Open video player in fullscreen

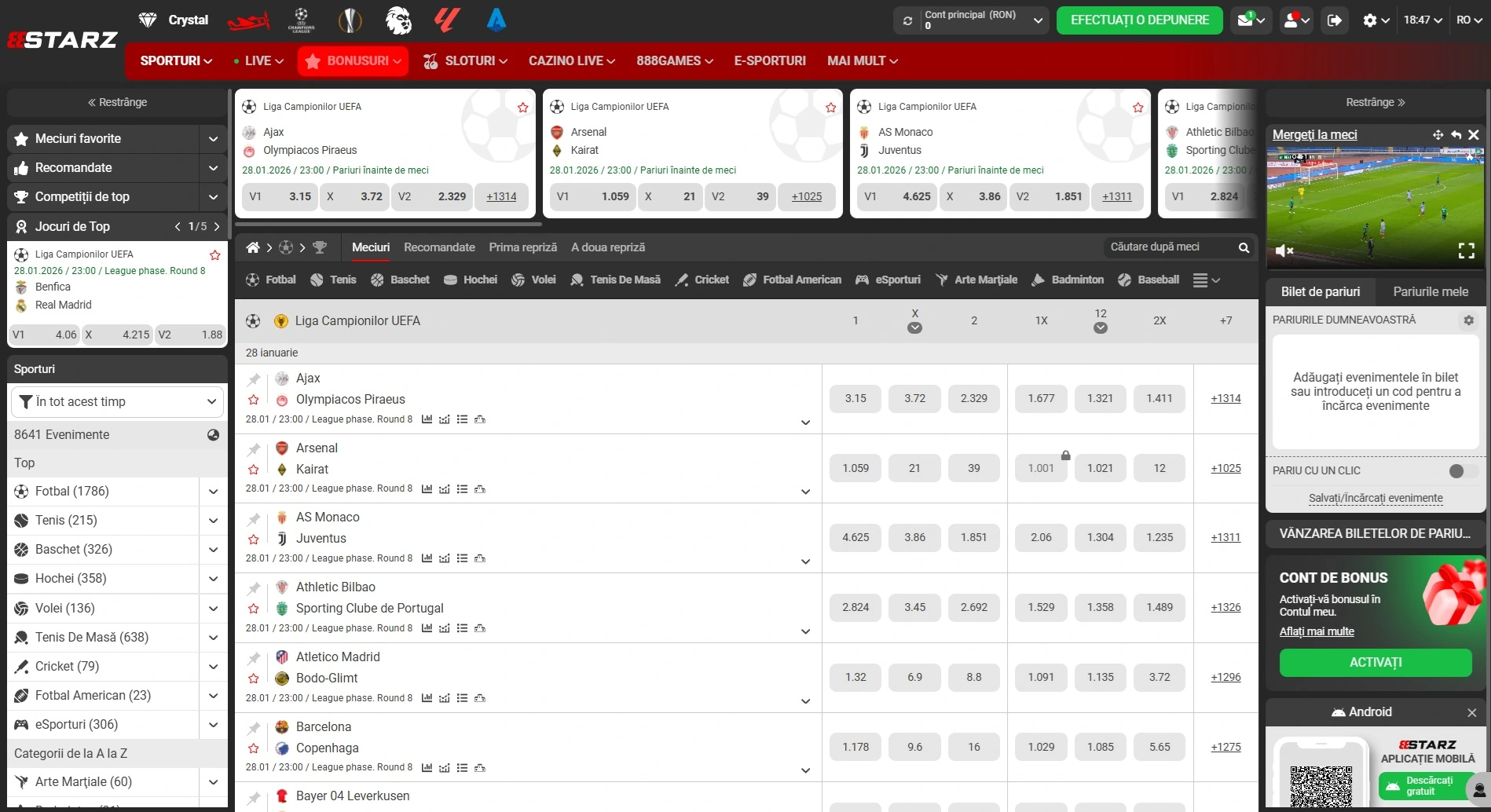coord(1466,251)
